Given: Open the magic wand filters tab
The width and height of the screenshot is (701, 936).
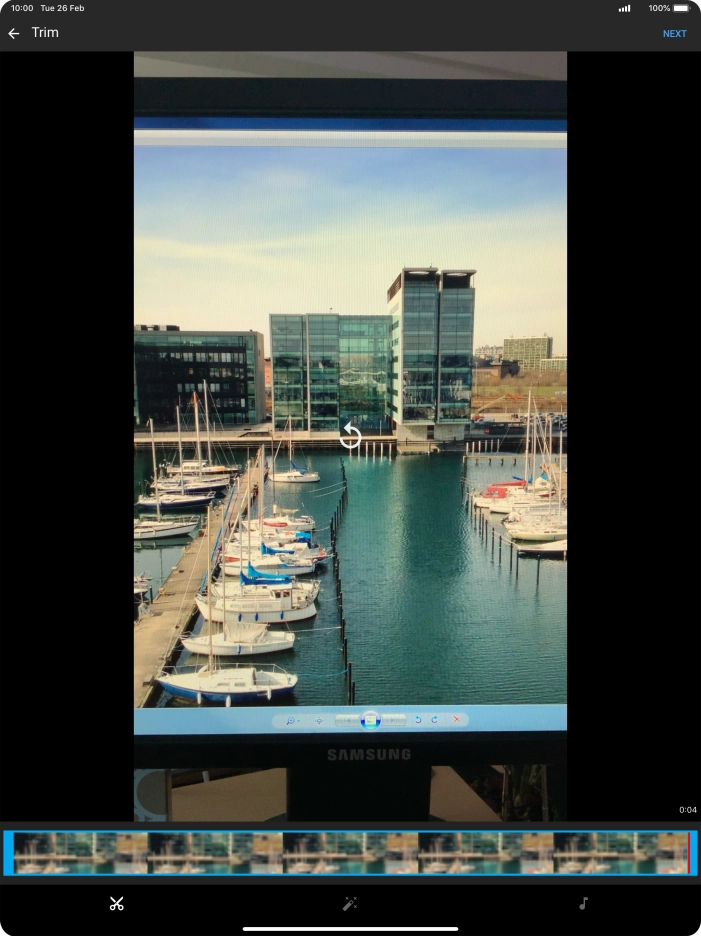Looking at the screenshot, I should pos(350,903).
